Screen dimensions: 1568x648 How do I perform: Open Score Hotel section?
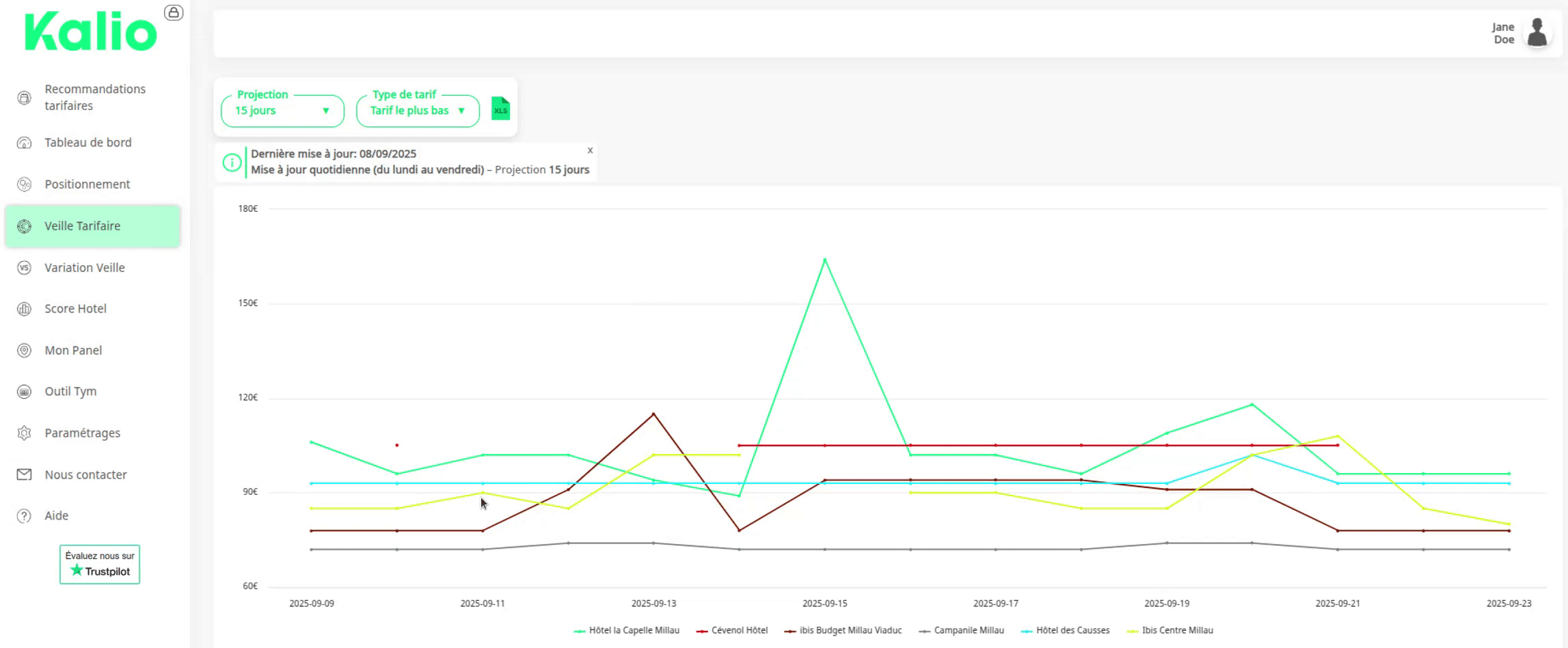(x=92, y=309)
